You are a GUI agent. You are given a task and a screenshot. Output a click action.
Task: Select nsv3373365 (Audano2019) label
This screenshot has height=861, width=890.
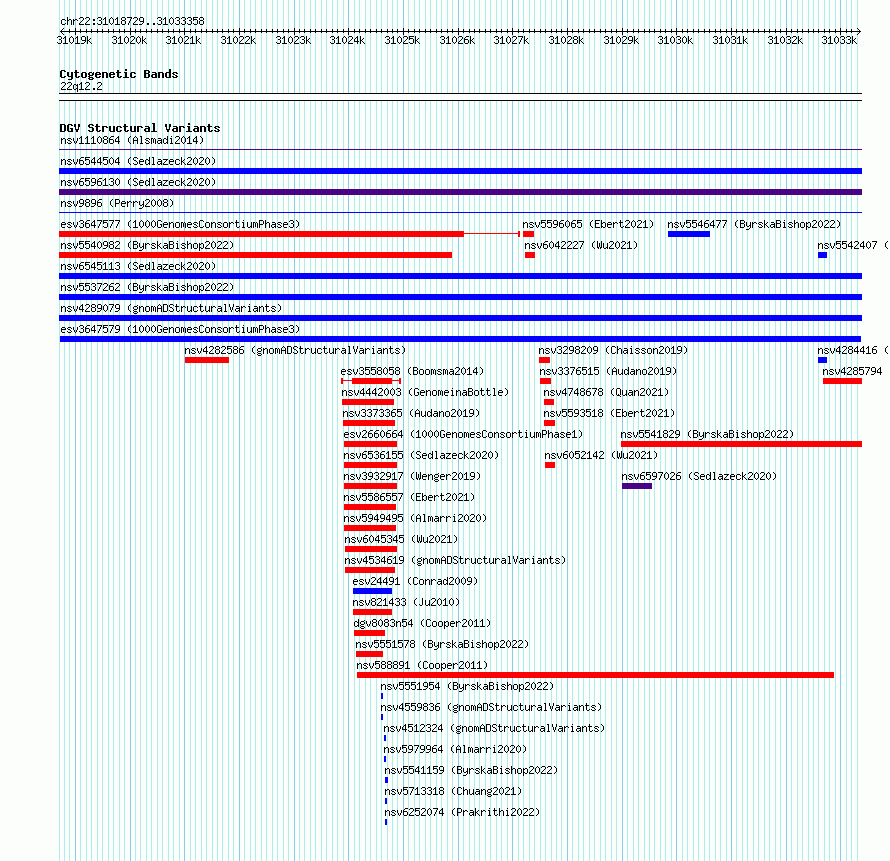pos(411,413)
